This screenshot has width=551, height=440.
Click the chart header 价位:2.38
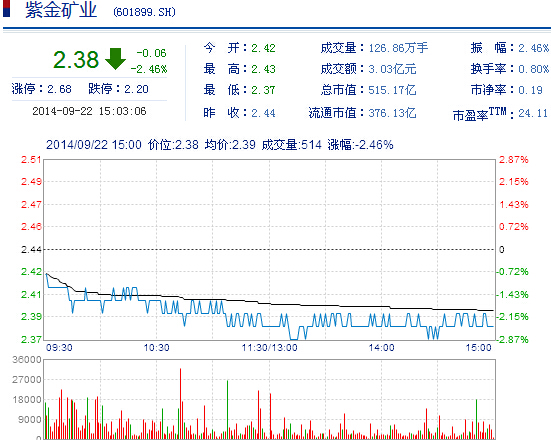point(173,144)
